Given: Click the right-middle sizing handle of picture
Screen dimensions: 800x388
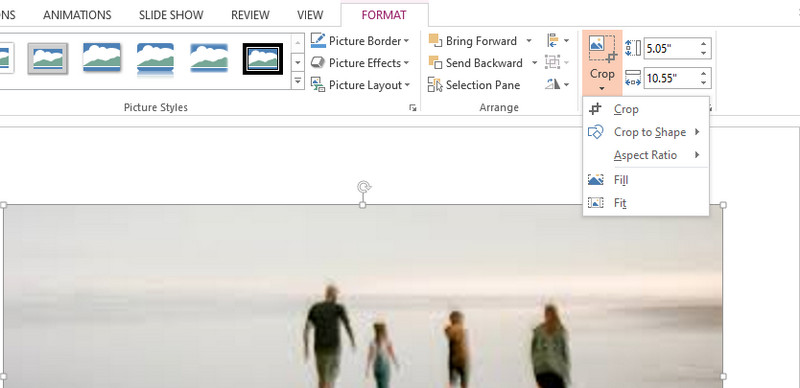Looking at the screenshot, I should 723,376.
